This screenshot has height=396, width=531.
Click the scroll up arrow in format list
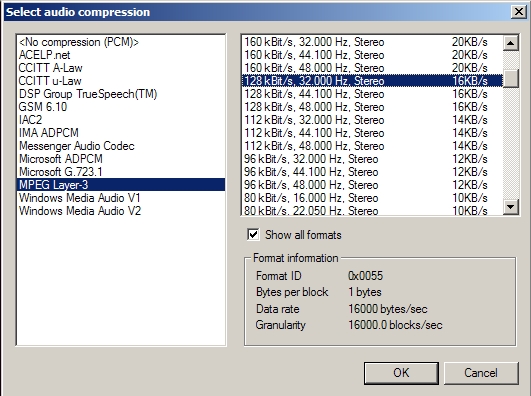pyautogui.click(x=511, y=43)
